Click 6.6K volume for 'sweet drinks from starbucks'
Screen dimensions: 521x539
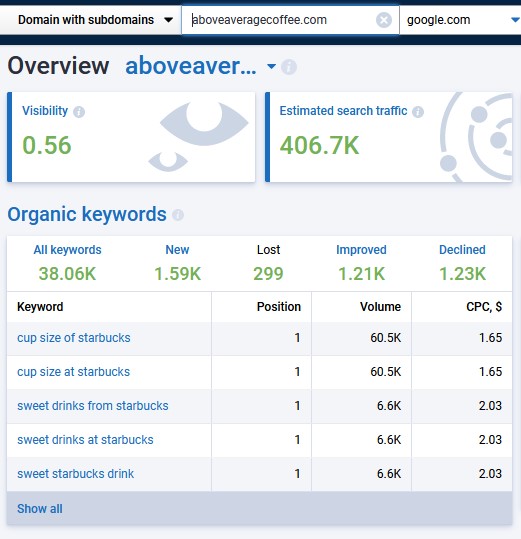389,406
